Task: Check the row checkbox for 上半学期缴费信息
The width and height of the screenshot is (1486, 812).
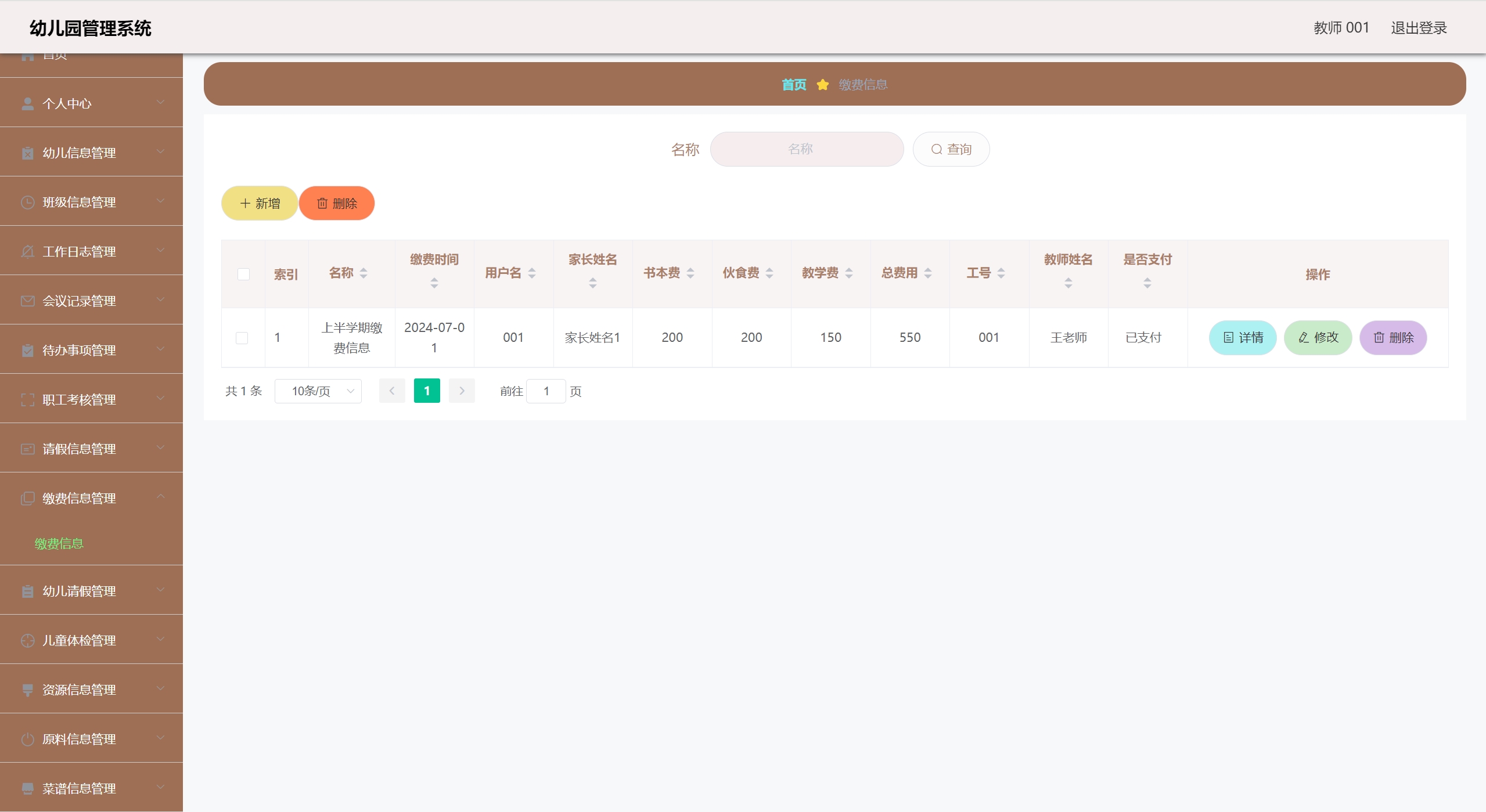Action: pos(242,338)
